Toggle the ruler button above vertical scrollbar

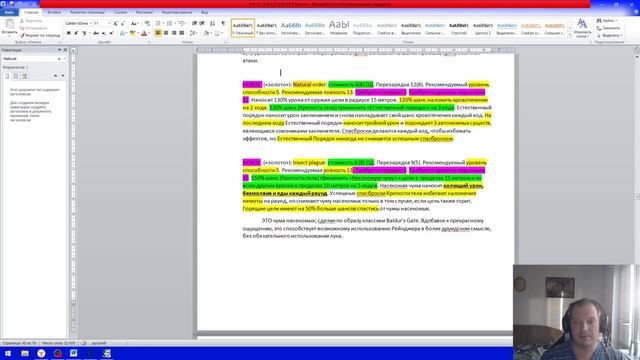click(637, 50)
